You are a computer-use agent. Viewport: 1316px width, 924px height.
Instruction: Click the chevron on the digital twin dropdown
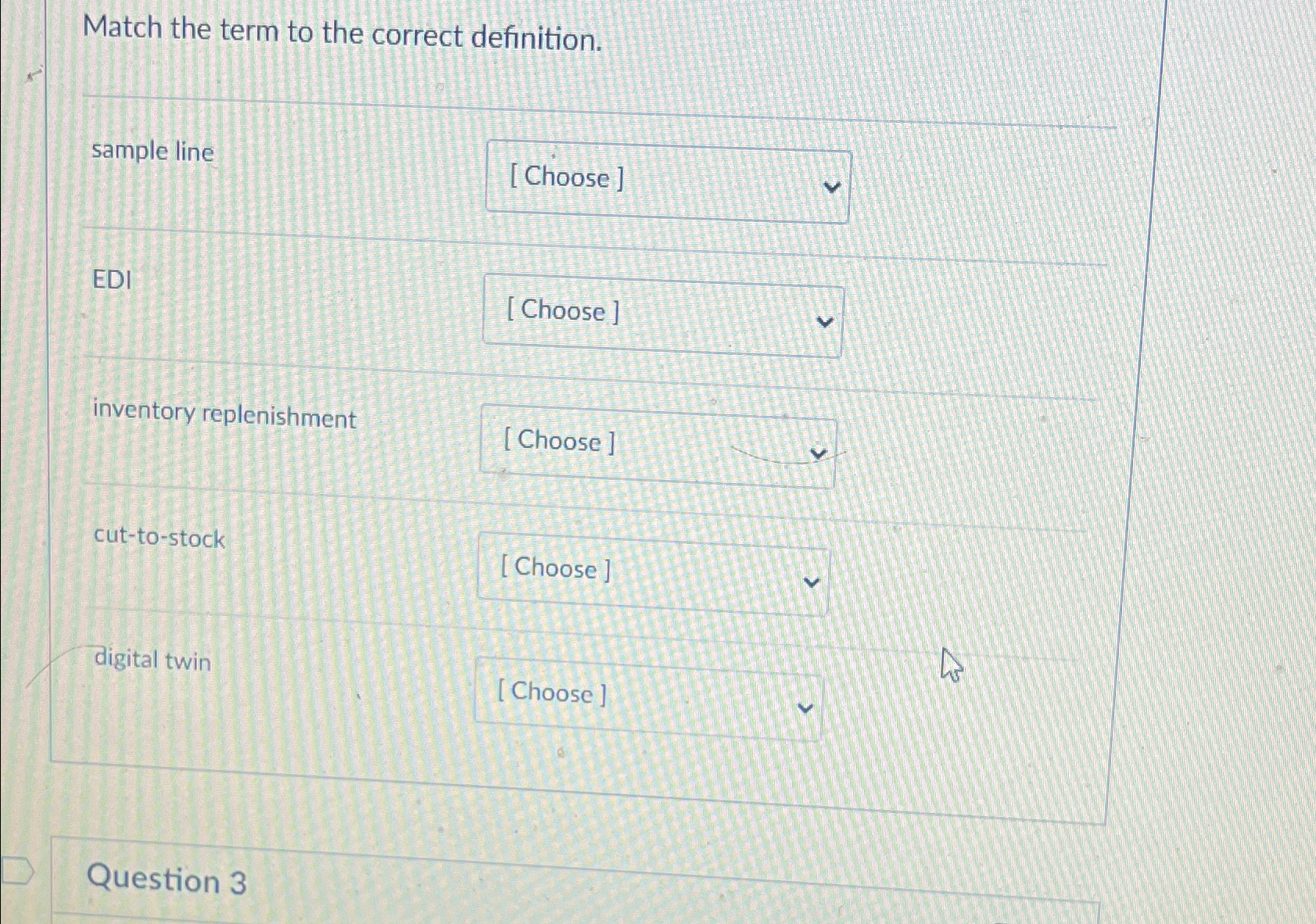[804, 707]
